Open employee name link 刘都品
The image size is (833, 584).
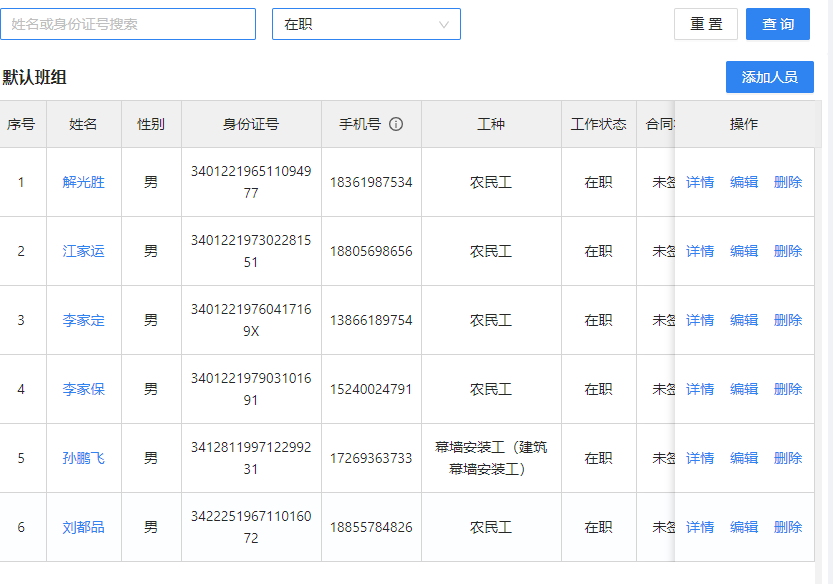84,527
